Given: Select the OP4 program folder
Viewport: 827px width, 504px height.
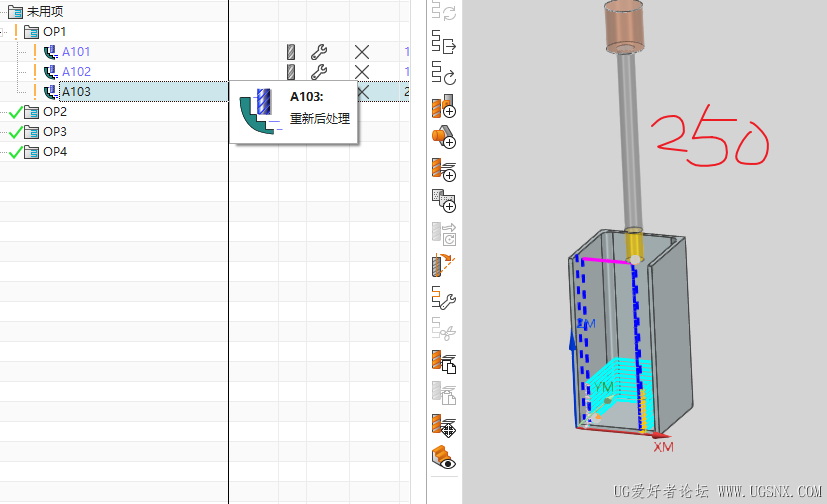Looking at the screenshot, I should pos(54,152).
